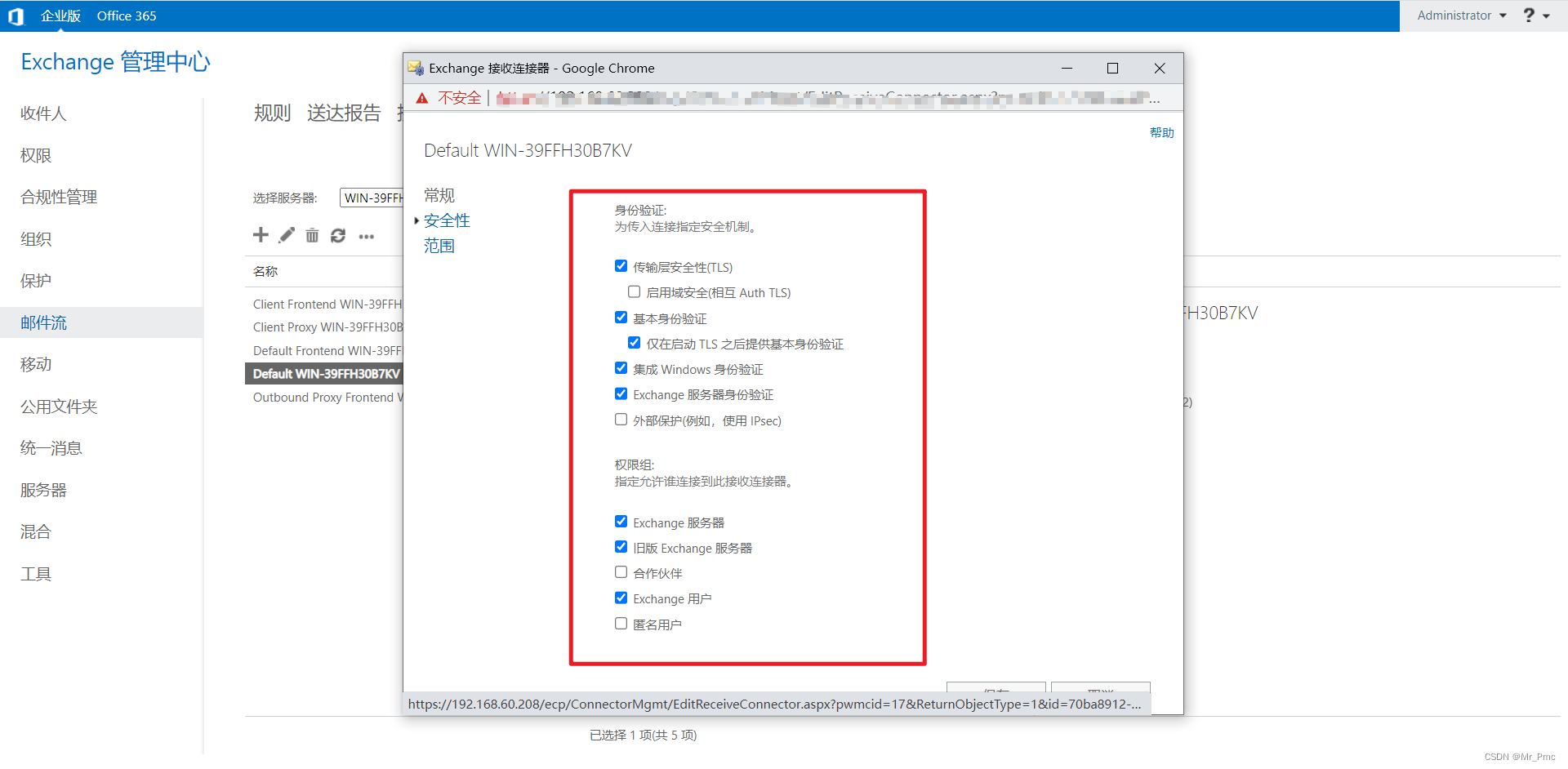Click the Office logo icon in the top bar
This screenshot has width=1568, height=769.
[x=16, y=16]
